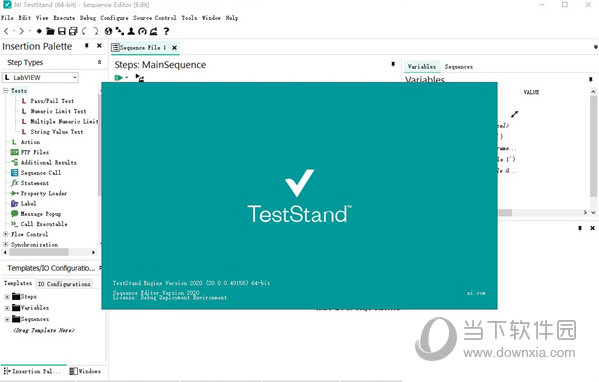This screenshot has height=382, width=599.
Task: Click the question mark Help icon
Action: point(166,31)
